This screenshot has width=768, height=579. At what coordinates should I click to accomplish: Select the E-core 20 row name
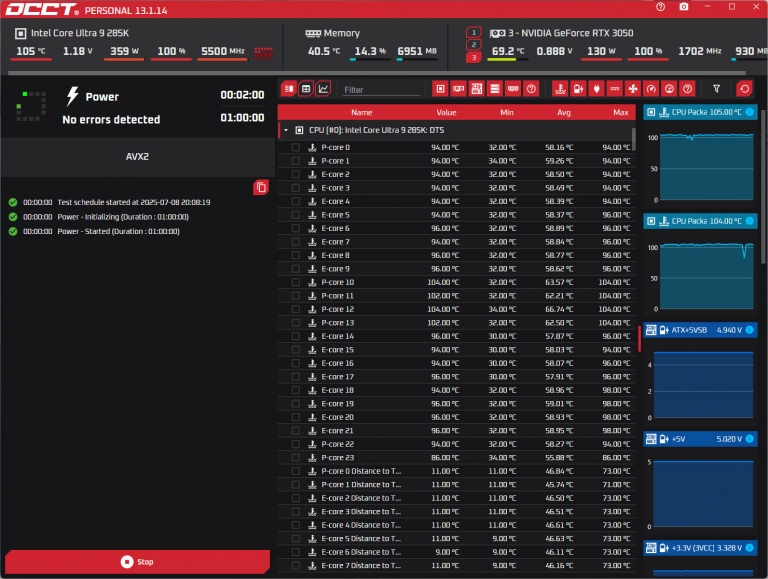(x=337, y=417)
